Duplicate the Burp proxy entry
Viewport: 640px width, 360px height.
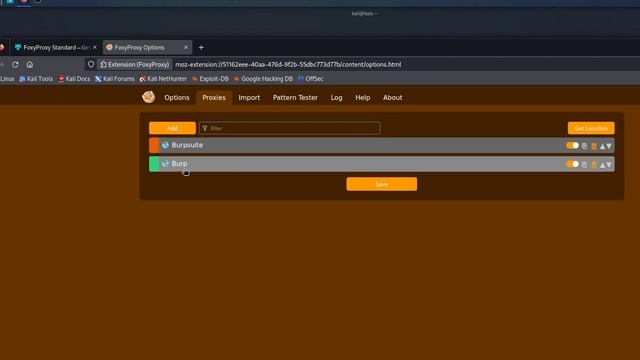coord(584,164)
